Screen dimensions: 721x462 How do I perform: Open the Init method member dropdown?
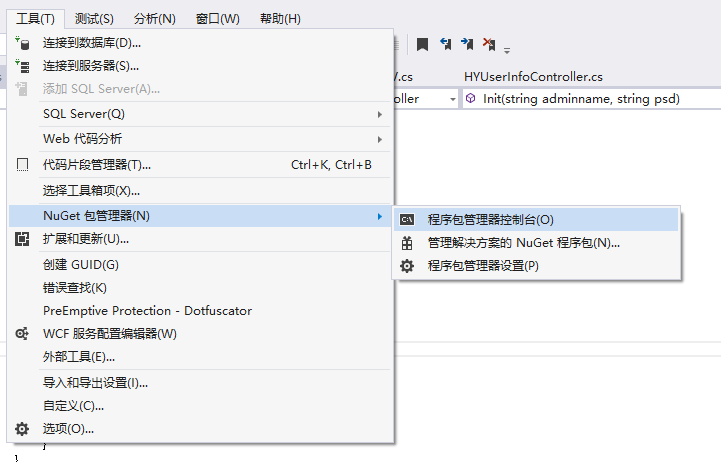point(591,99)
